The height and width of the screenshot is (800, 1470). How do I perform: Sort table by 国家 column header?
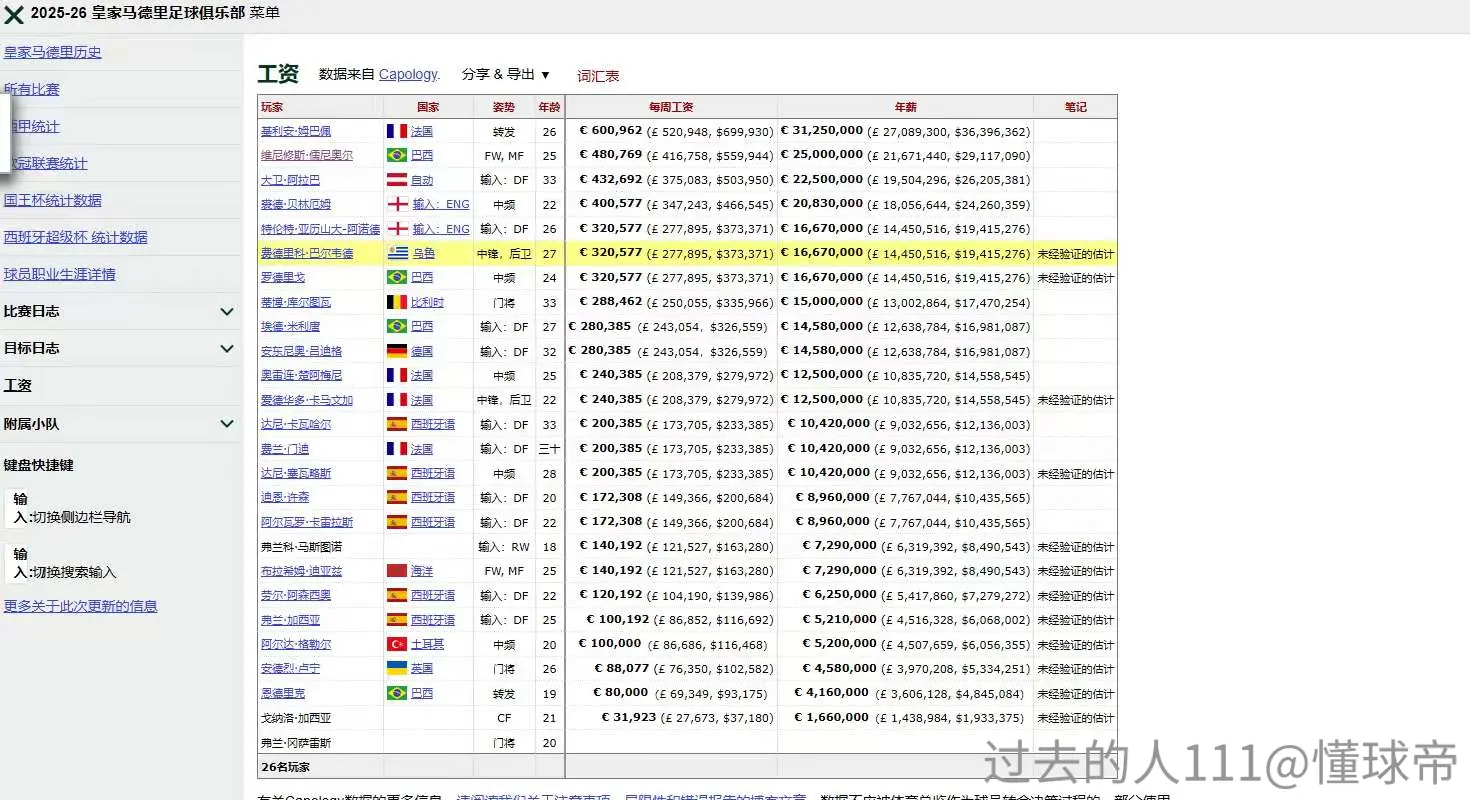tap(428, 107)
